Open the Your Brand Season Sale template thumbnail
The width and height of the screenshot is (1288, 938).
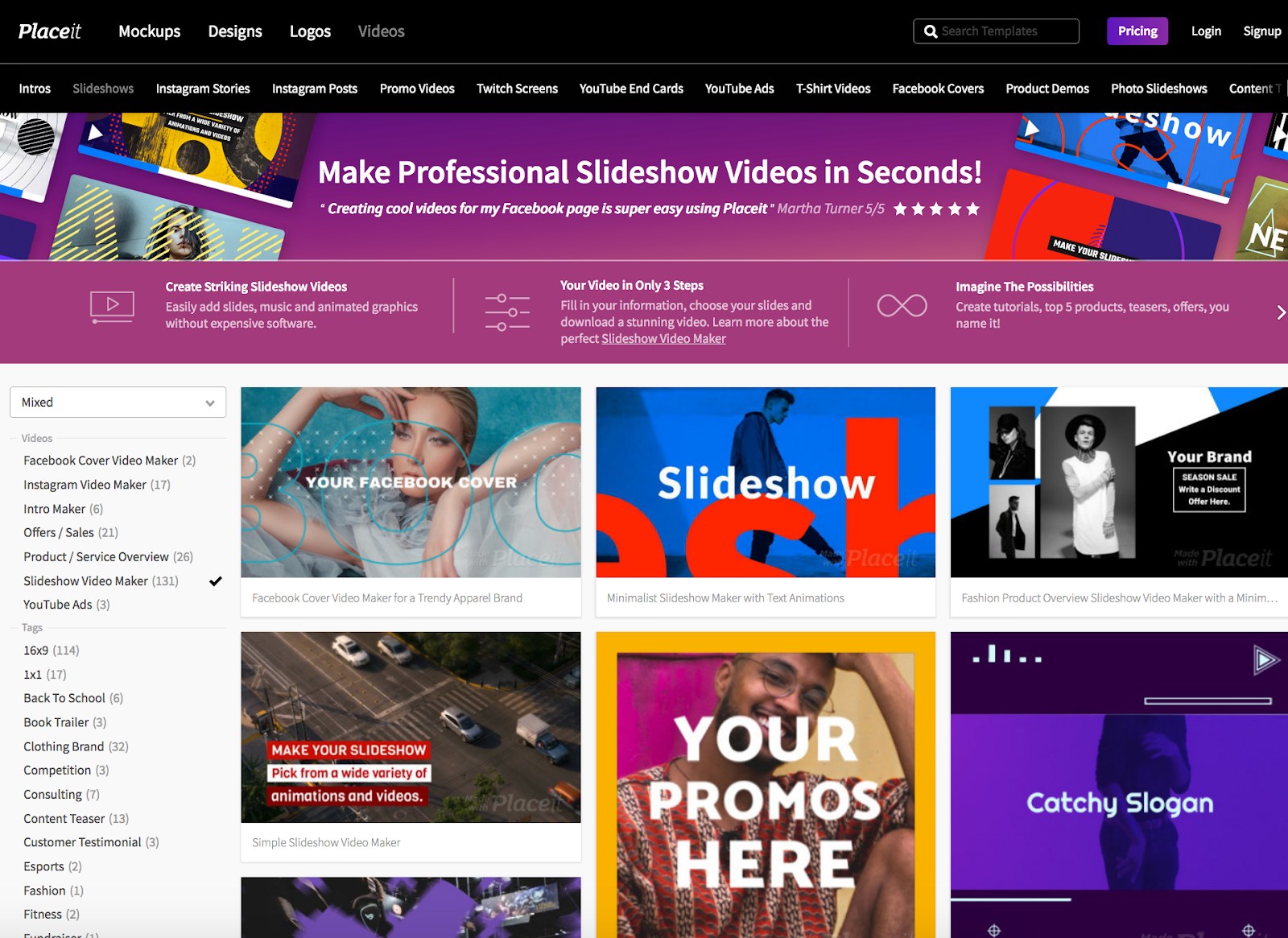(1119, 482)
